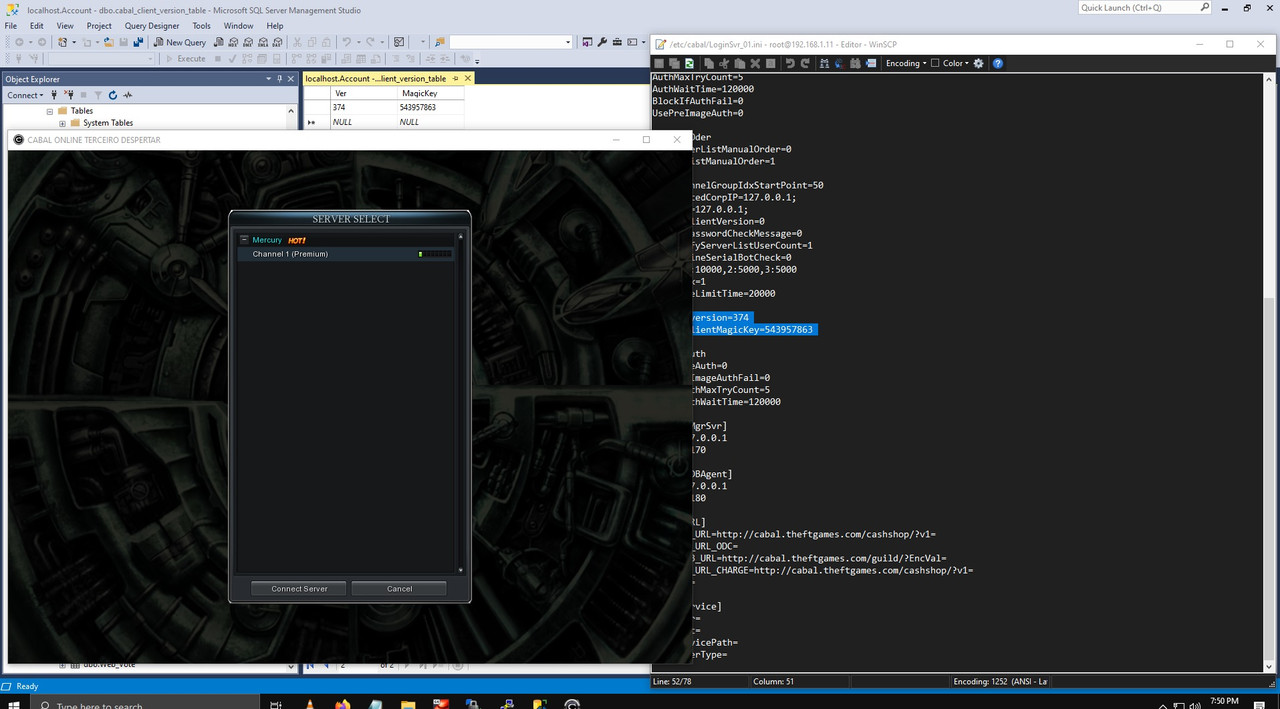This screenshot has width=1280, height=709.
Task: Click the taskbar search box
Action: tap(145, 703)
